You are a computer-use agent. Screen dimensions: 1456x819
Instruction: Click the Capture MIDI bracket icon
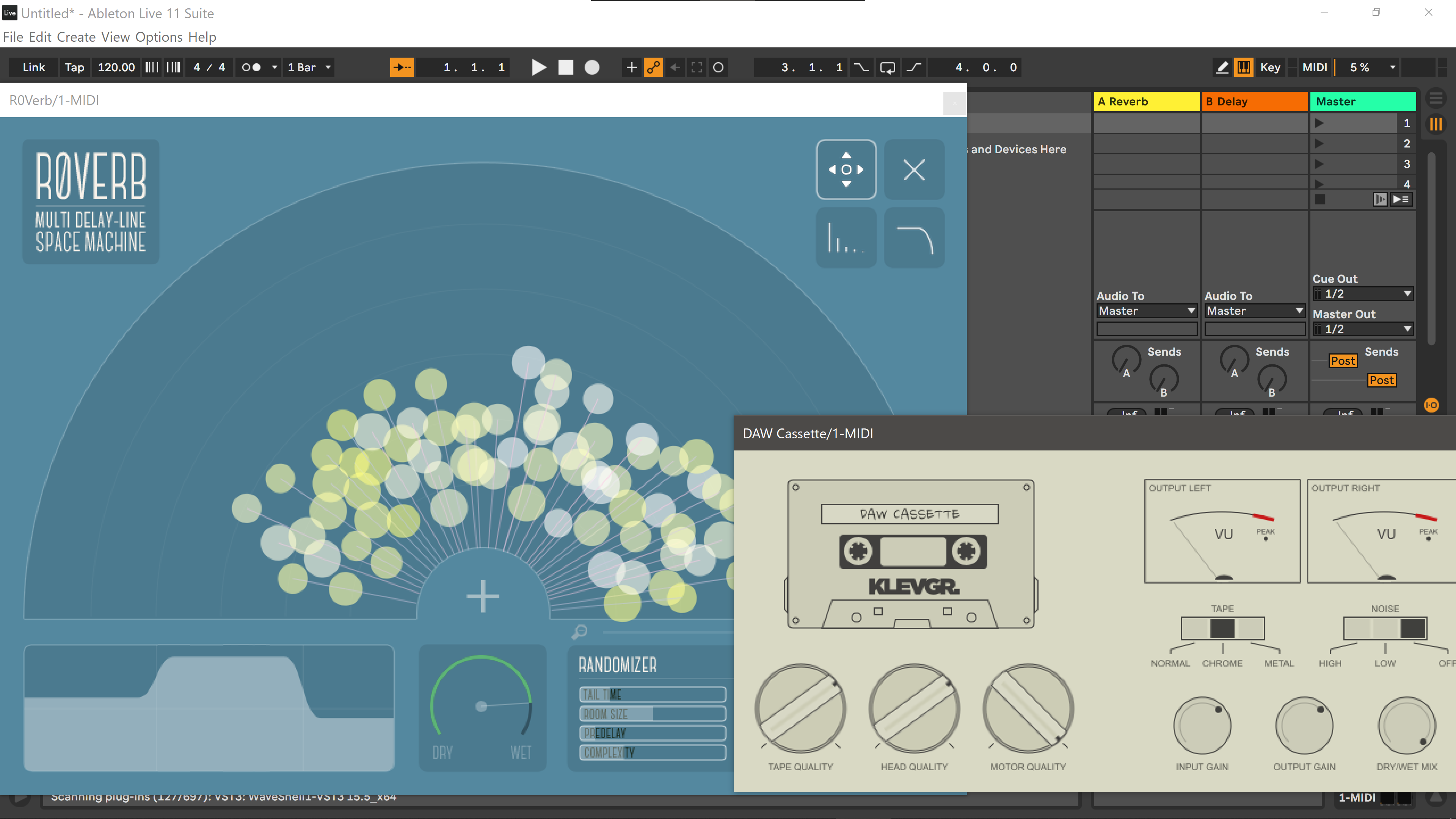pos(697,67)
